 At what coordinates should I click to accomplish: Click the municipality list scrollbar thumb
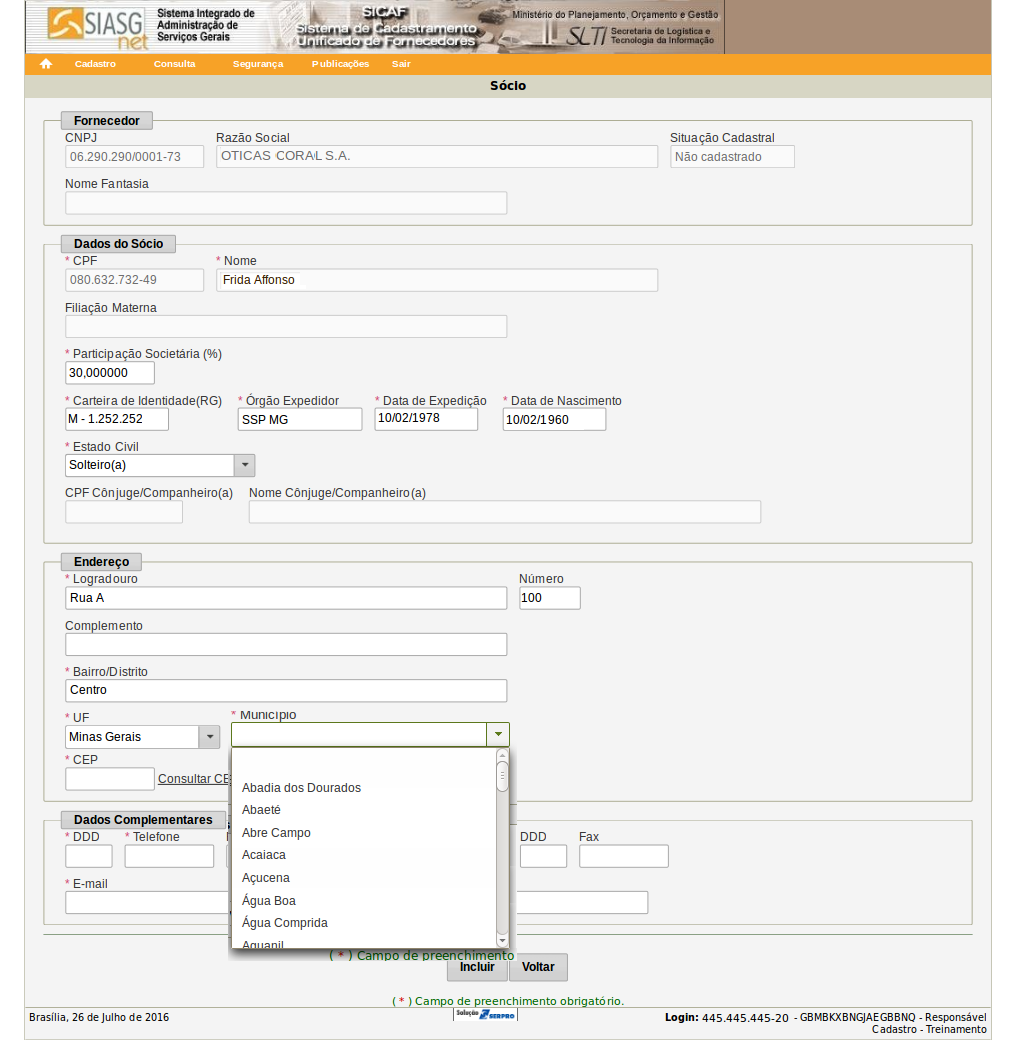coord(502,776)
